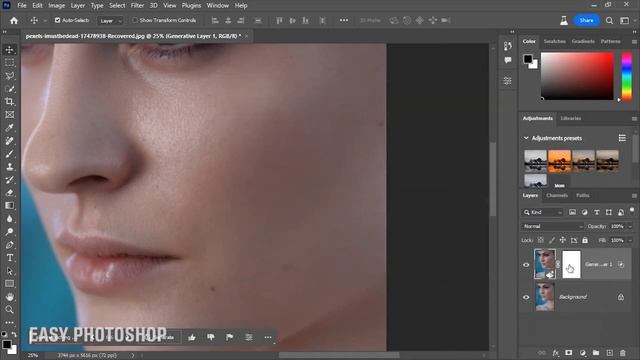
Task: Toggle the Auto-Select checkbox
Action: click(58, 20)
